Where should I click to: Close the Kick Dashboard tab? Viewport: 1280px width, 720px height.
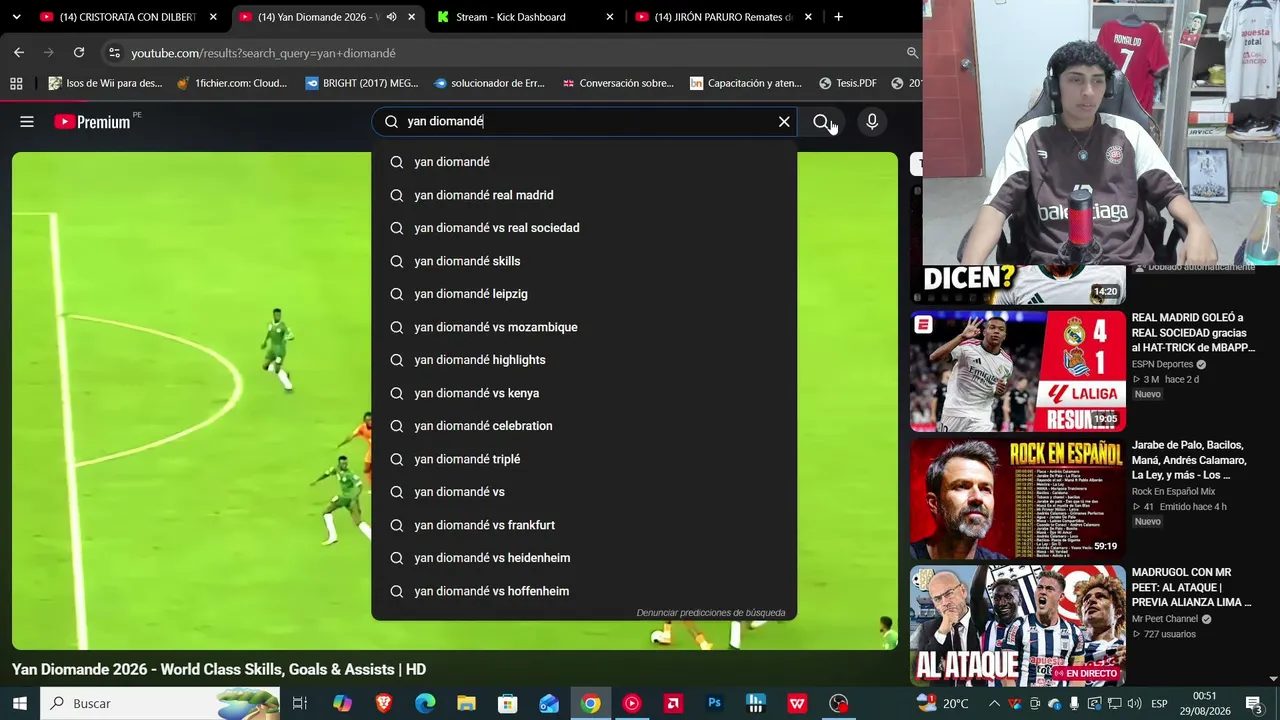coord(610,17)
